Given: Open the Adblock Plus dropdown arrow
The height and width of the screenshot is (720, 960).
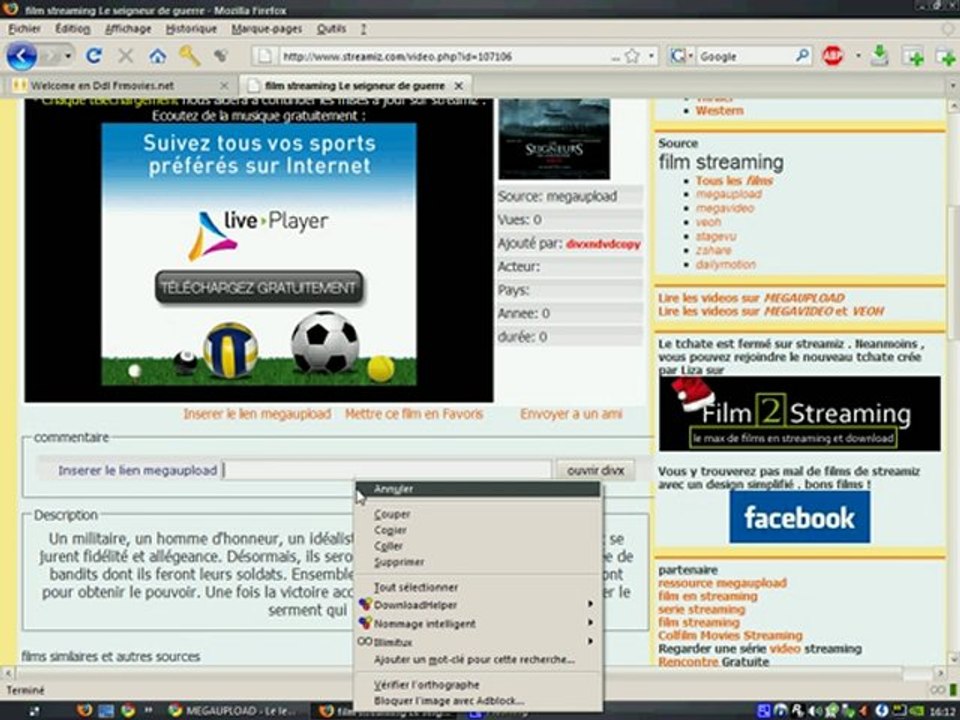Looking at the screenshot, I should (858, 56).
